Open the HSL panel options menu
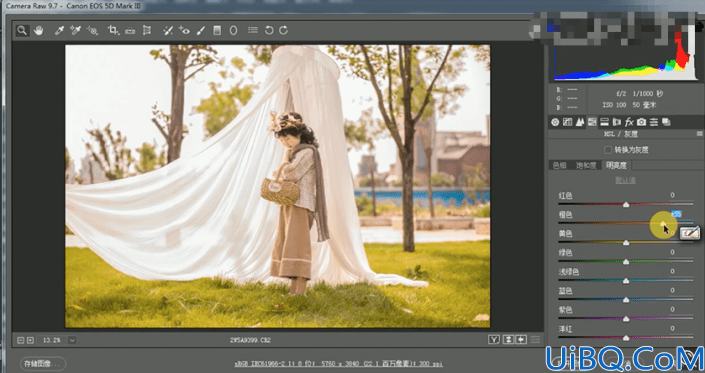Image resolution: width=705 pixels, height=373 pixels. pos(699,134)
